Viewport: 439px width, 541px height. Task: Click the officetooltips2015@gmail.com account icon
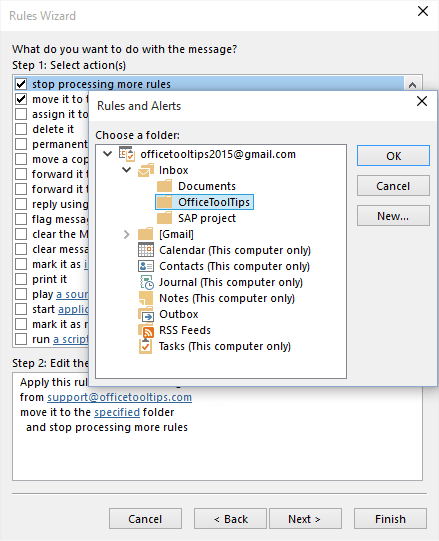127,154
